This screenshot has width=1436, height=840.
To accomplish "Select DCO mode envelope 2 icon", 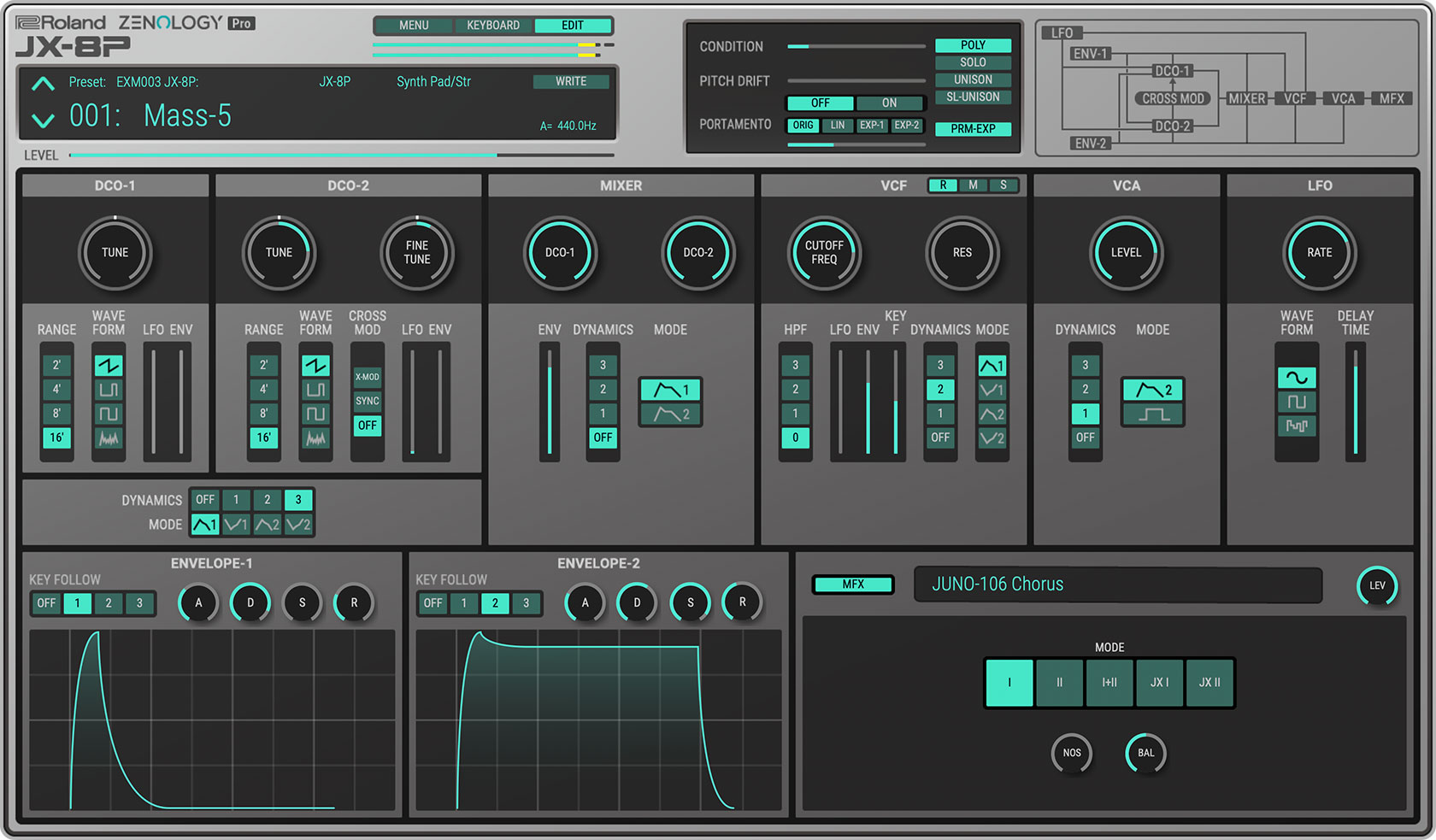I will click(x=267, y=524).
